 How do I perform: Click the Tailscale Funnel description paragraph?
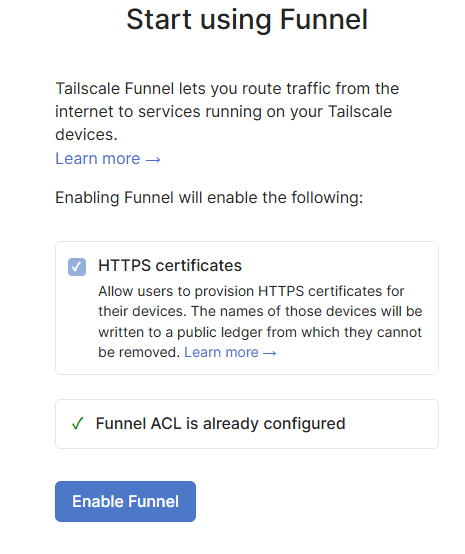(227, 112)
